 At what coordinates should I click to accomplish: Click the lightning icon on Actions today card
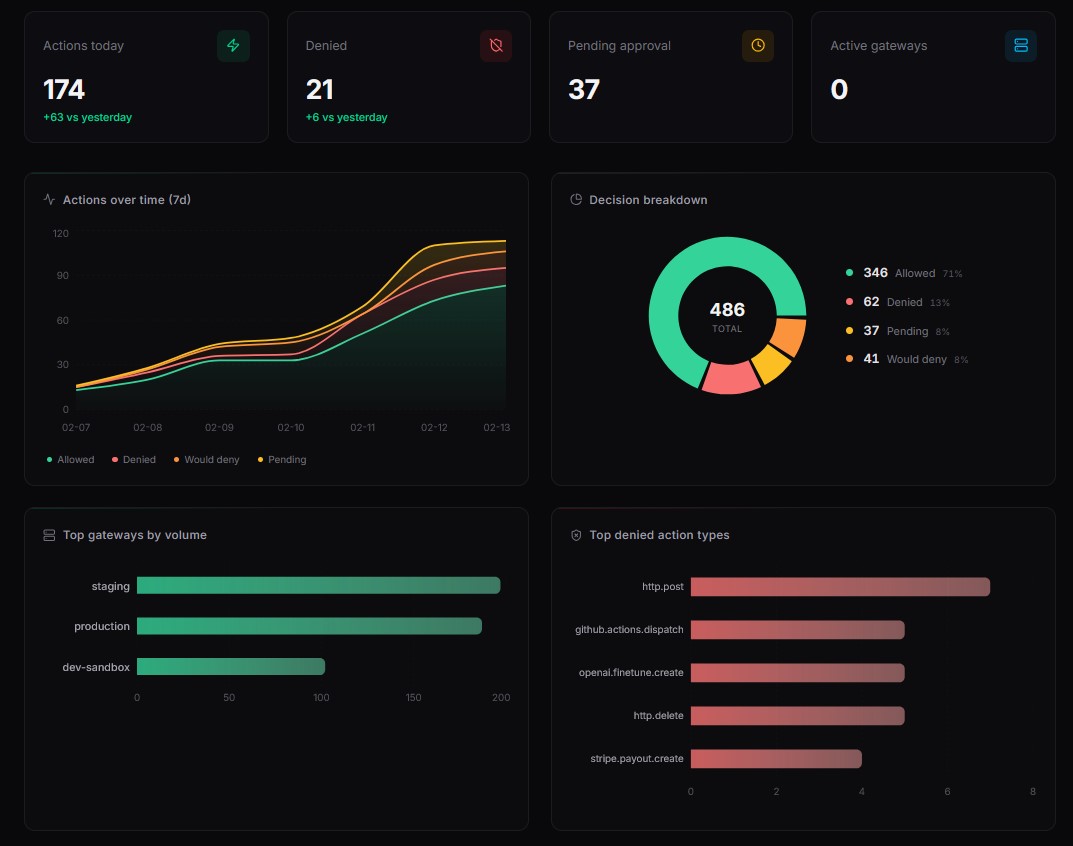coord(233,45)
